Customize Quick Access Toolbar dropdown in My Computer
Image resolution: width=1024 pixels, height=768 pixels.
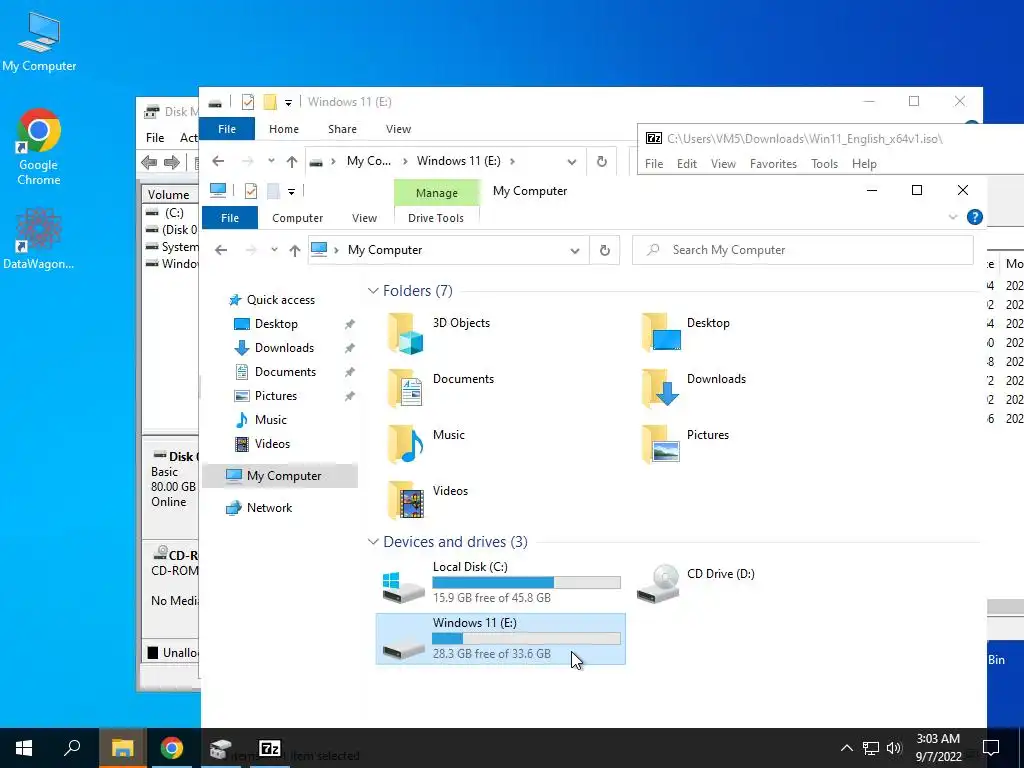pos(291,191)
